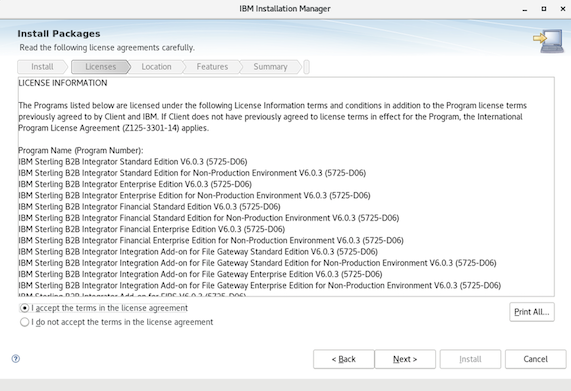
Task: Close the IBM Installation Manager window
Action: (563, 9)
